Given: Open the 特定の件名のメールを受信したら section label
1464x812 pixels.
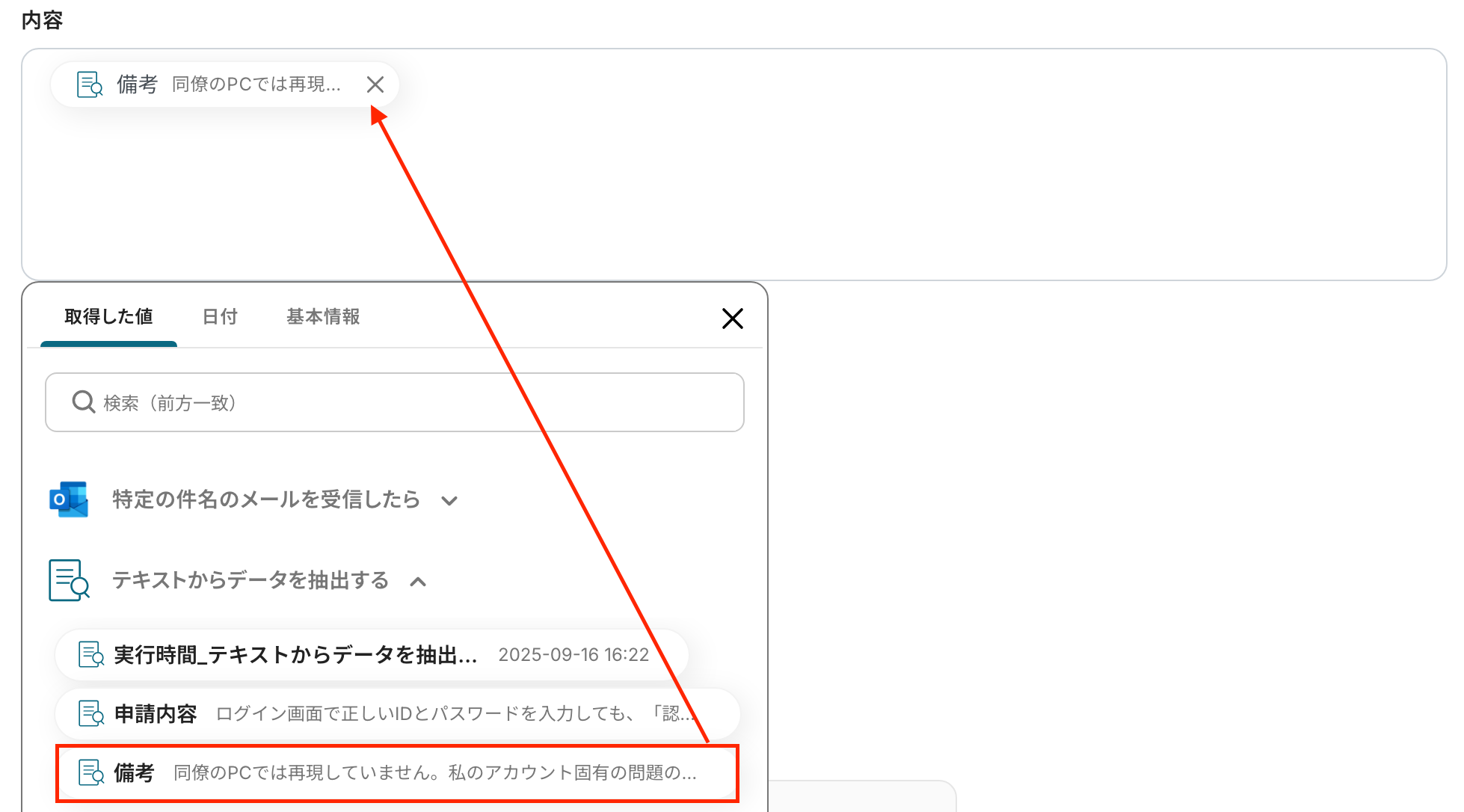Looking at the screenshot, I should [266, 499].
